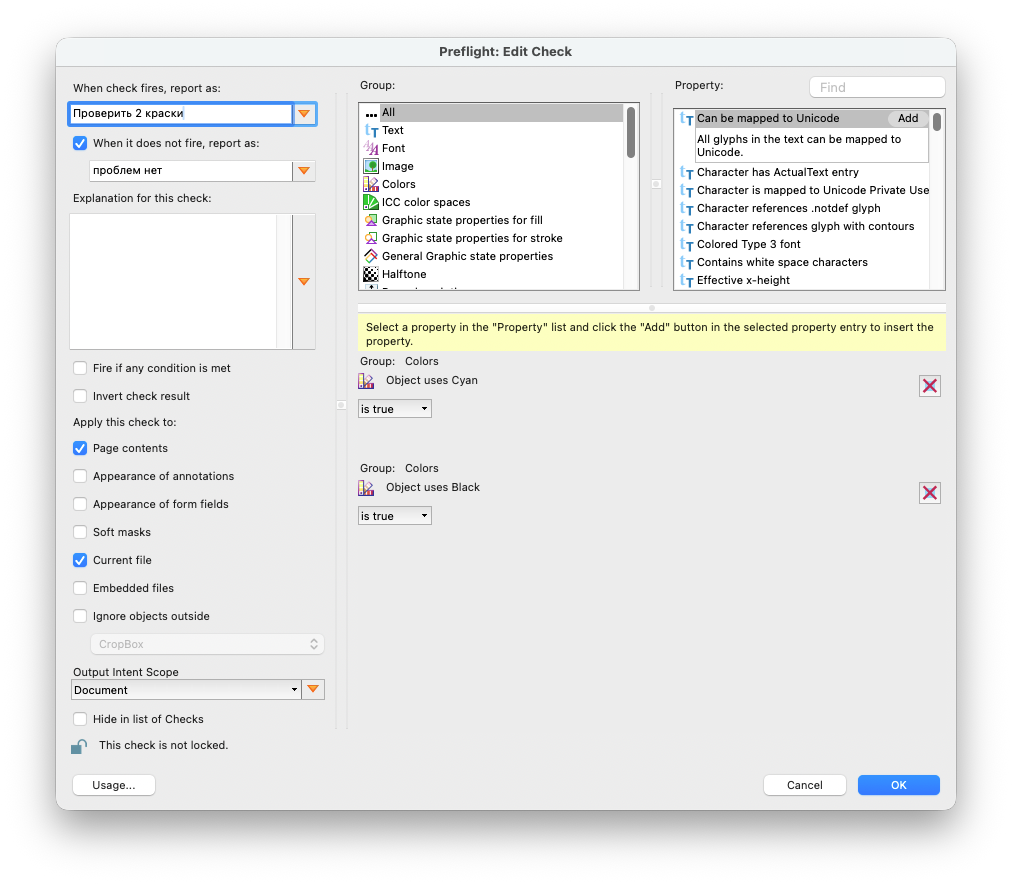The height and width of the screenshot is (884, 1012).
Task: Click icon beside Colored Type 3 font
Action: tap(687, 245)
